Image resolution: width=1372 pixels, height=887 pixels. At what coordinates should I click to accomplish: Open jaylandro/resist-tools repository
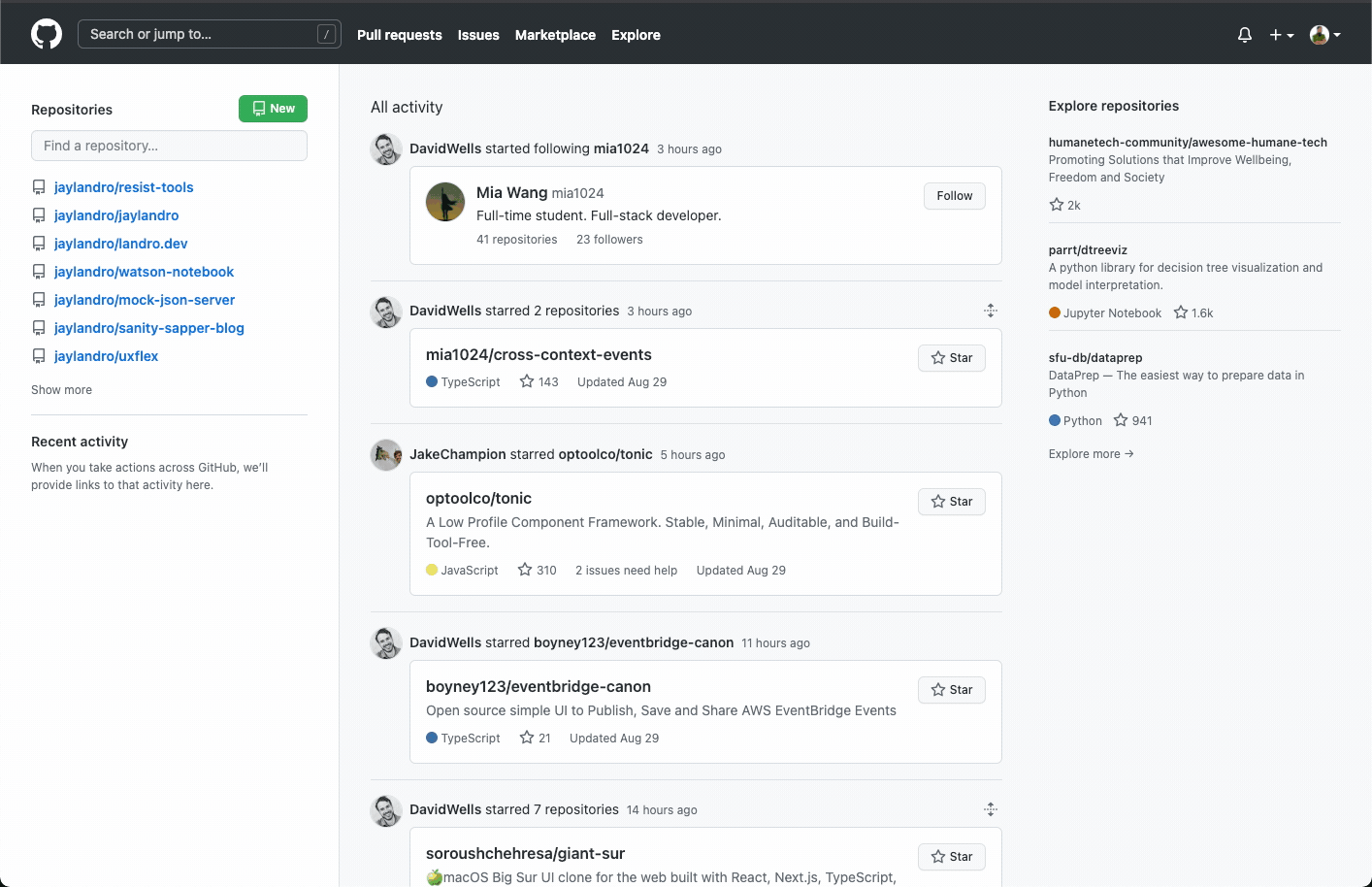(x=123, y=187)
